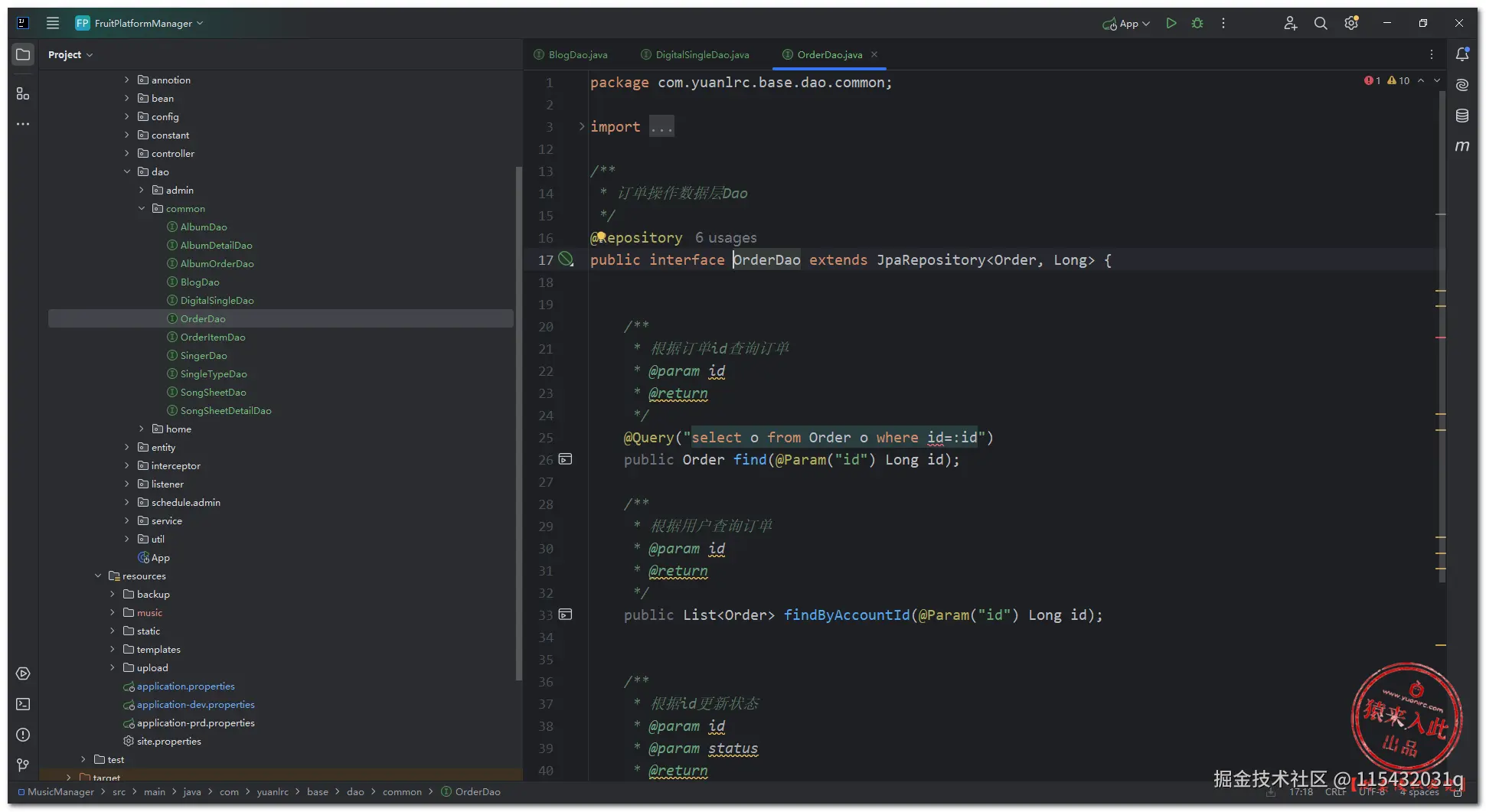Viewport: 1486px width, 812px height.
Task: Show more tool windows
Action: click(23, 124)
